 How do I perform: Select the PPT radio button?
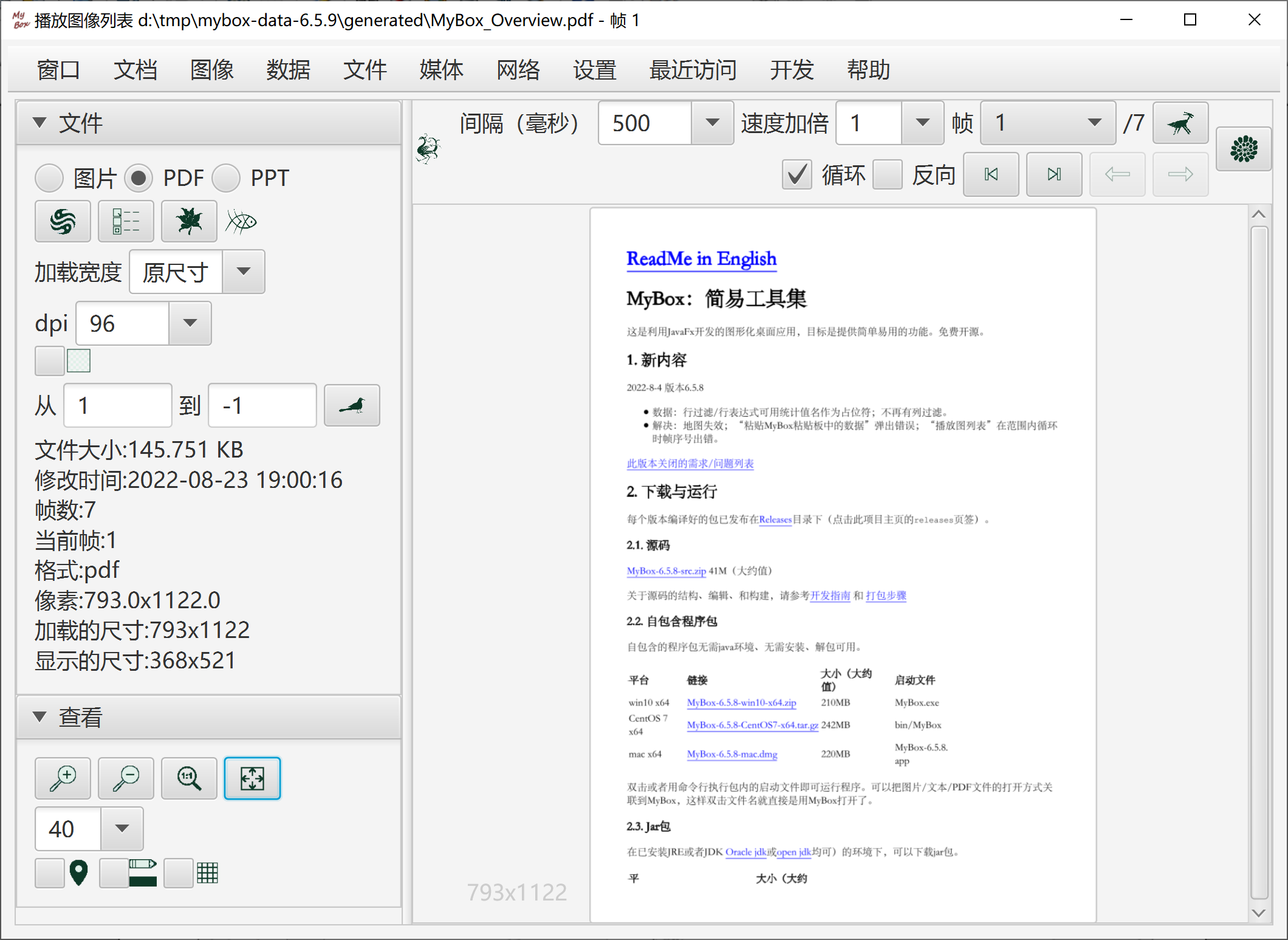pos(226,178)
